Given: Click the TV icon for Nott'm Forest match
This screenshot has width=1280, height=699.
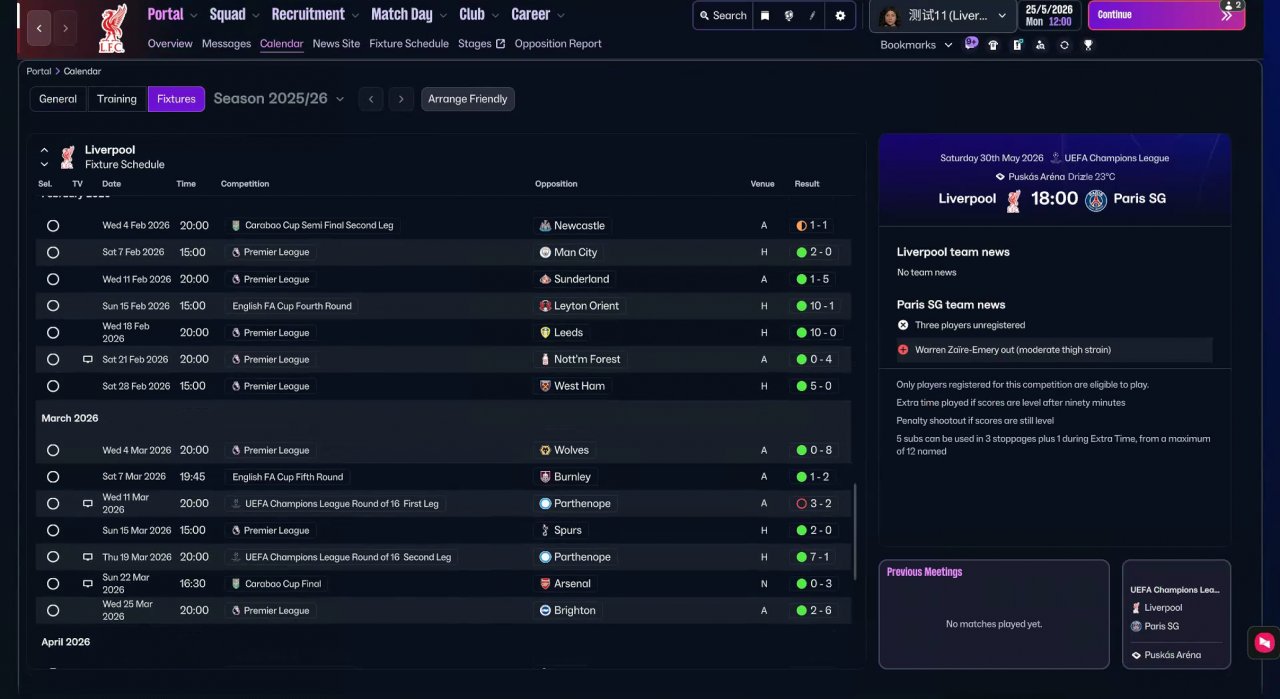Looking at the screenshot, I should tap(87, 359).
